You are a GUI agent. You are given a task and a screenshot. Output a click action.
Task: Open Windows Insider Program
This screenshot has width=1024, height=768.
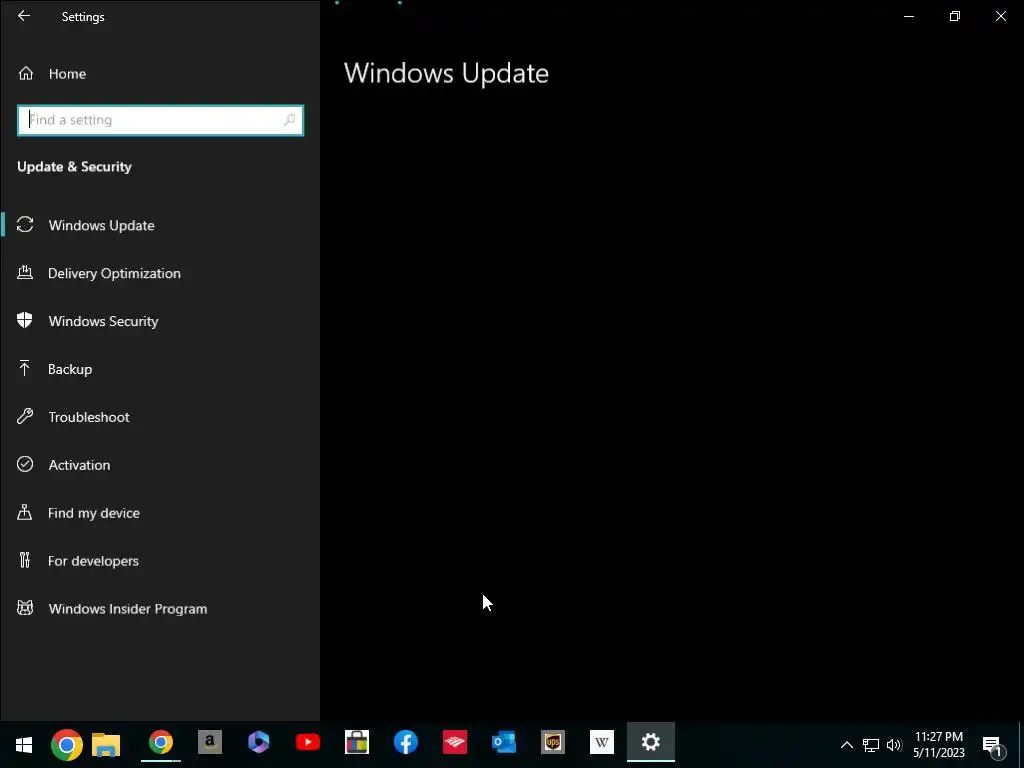(112, 608)
